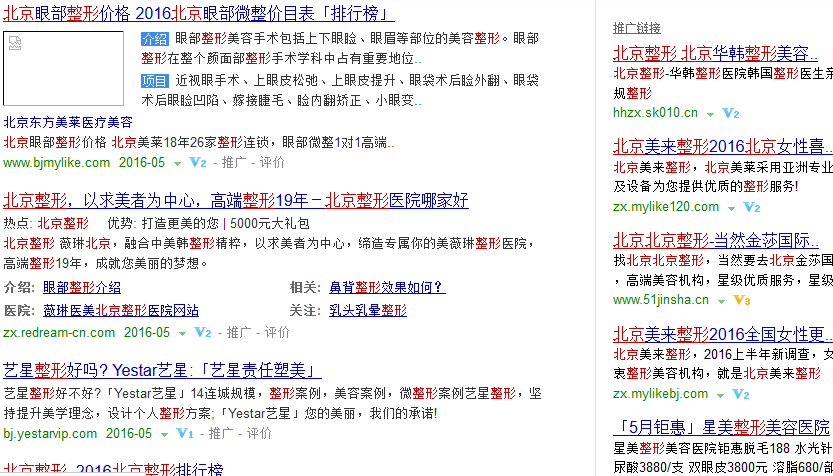Viewport: 833px width, 476px height.
Task: Select the blue 介绍 tab label
Action: tap(155, 39)
